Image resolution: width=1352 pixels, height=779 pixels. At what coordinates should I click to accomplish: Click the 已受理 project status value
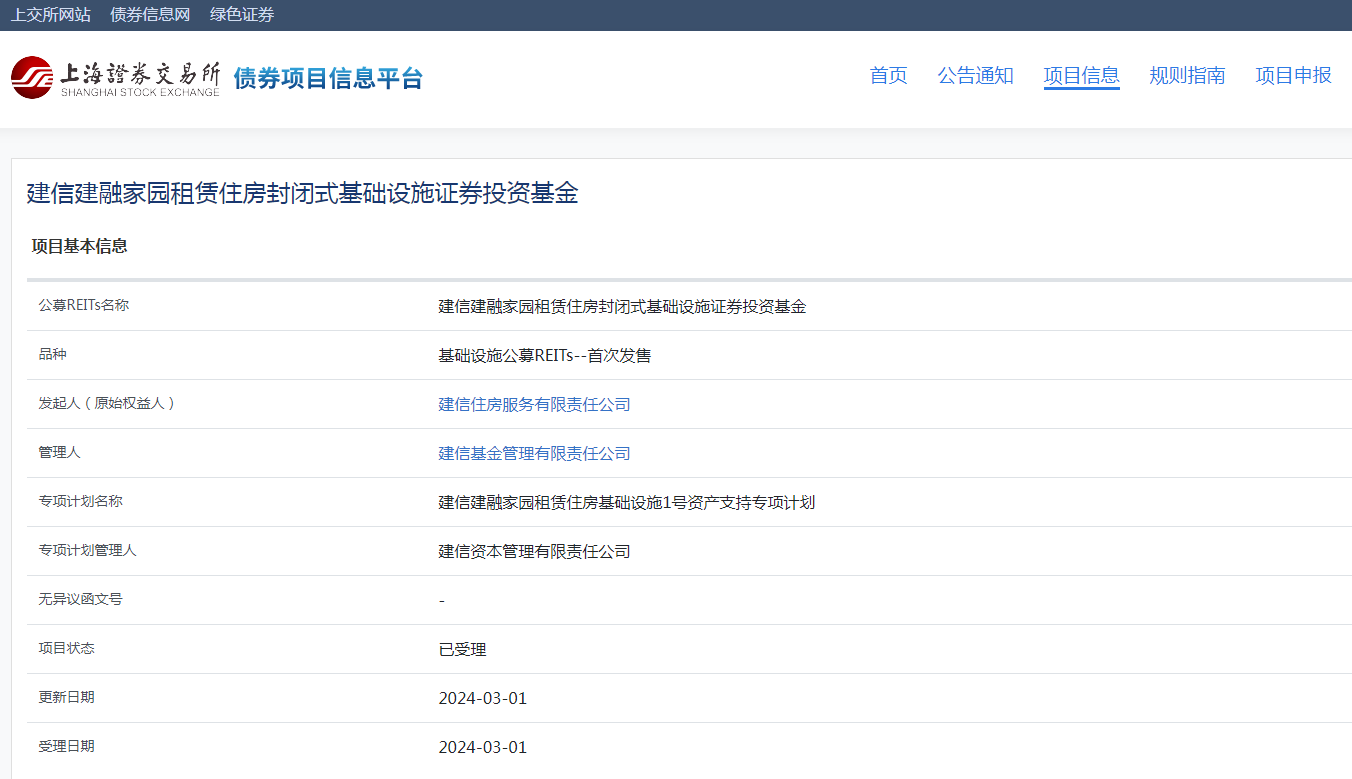point(462,650)
